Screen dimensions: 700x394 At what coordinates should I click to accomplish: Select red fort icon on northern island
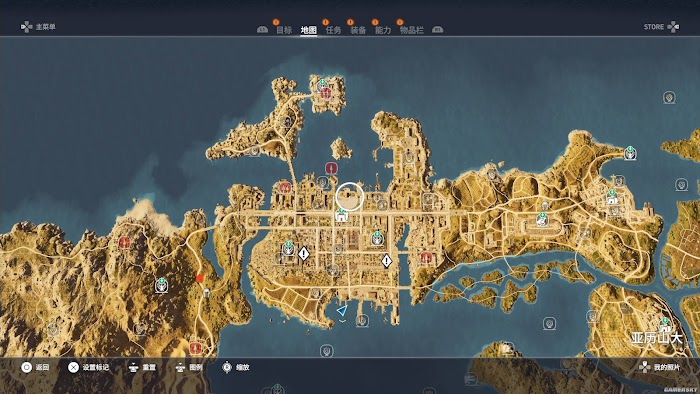point(326,93)
